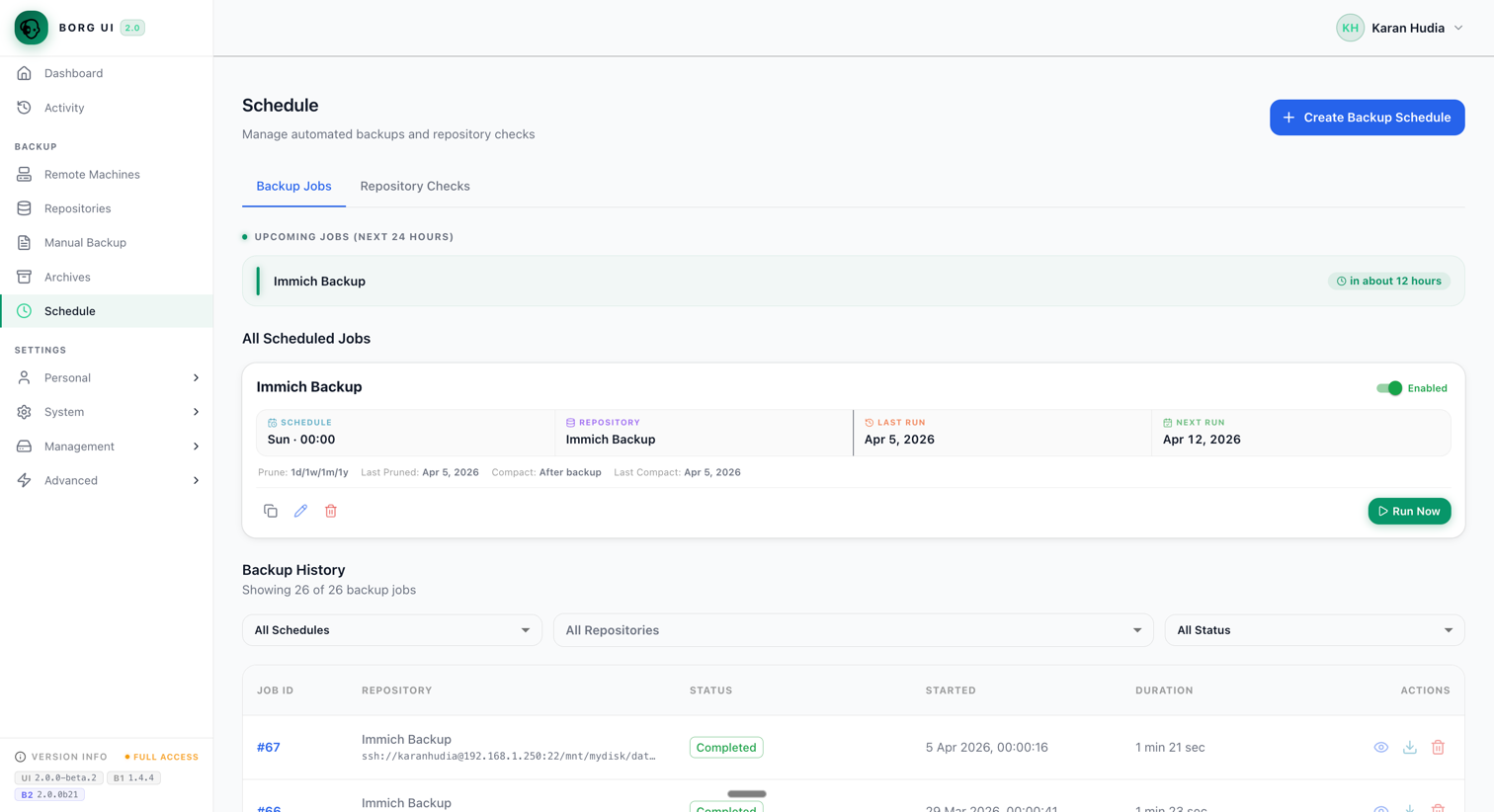
Task: Click the Activity history icon
Action: (x=24, y=108)
